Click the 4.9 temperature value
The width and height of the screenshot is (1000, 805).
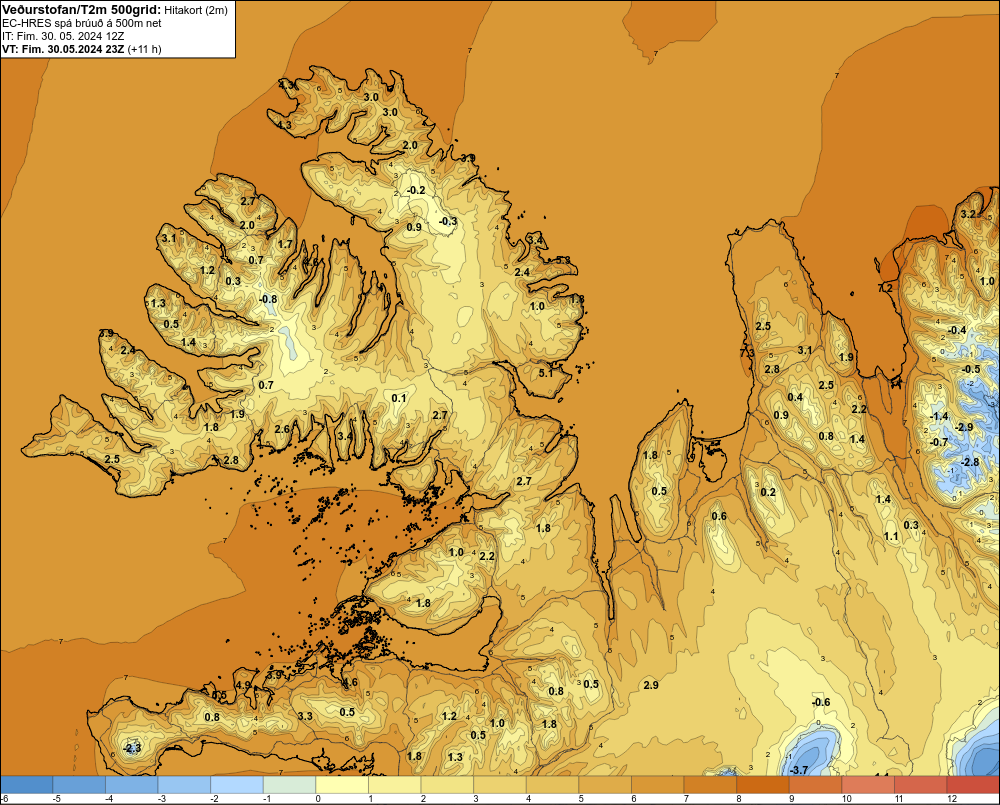click(x=244, y=684)
